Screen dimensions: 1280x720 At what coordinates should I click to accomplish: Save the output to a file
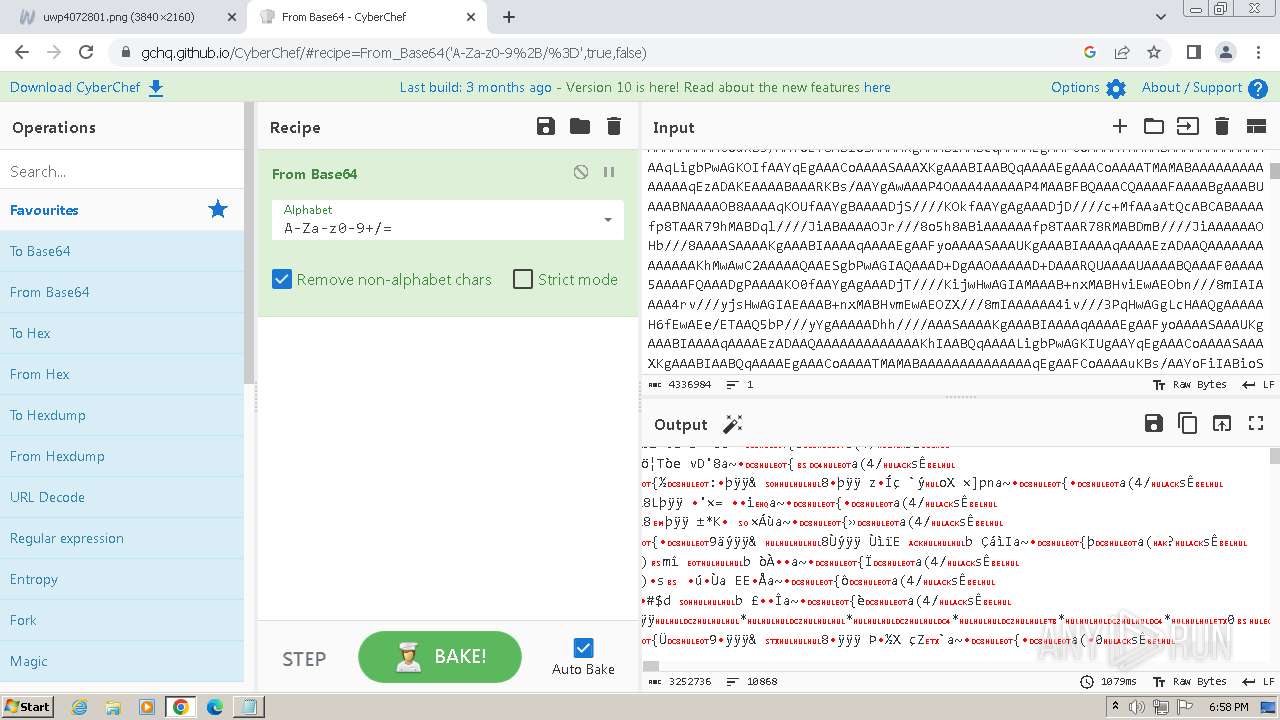tap(1153, 423)
